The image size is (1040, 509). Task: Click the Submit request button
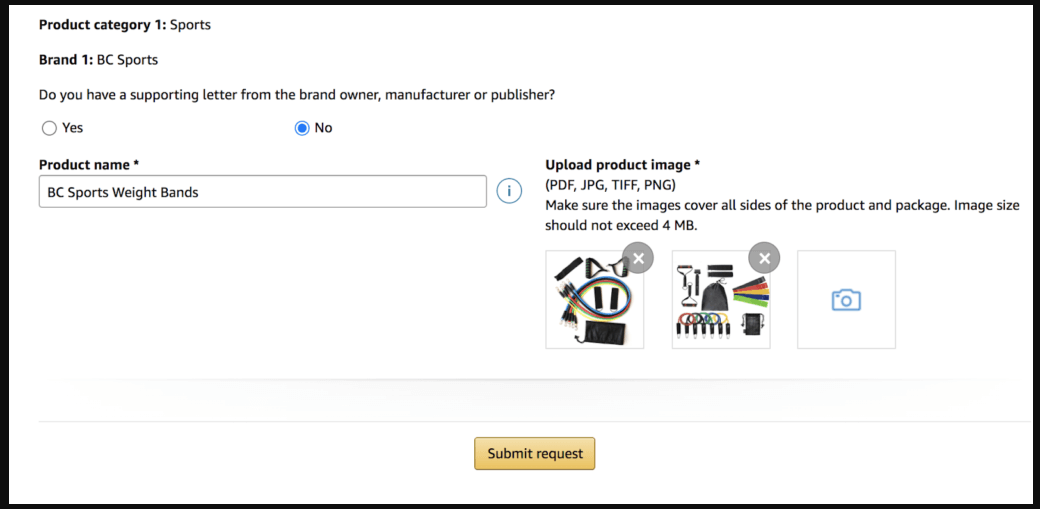coord(535,454)
